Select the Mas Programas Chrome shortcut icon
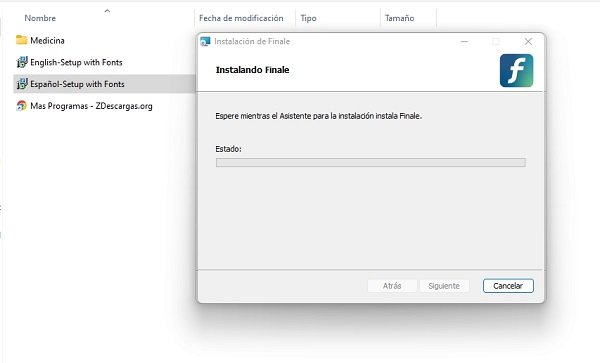The width and height of the screenshot is (600, 363). (21, 106)
